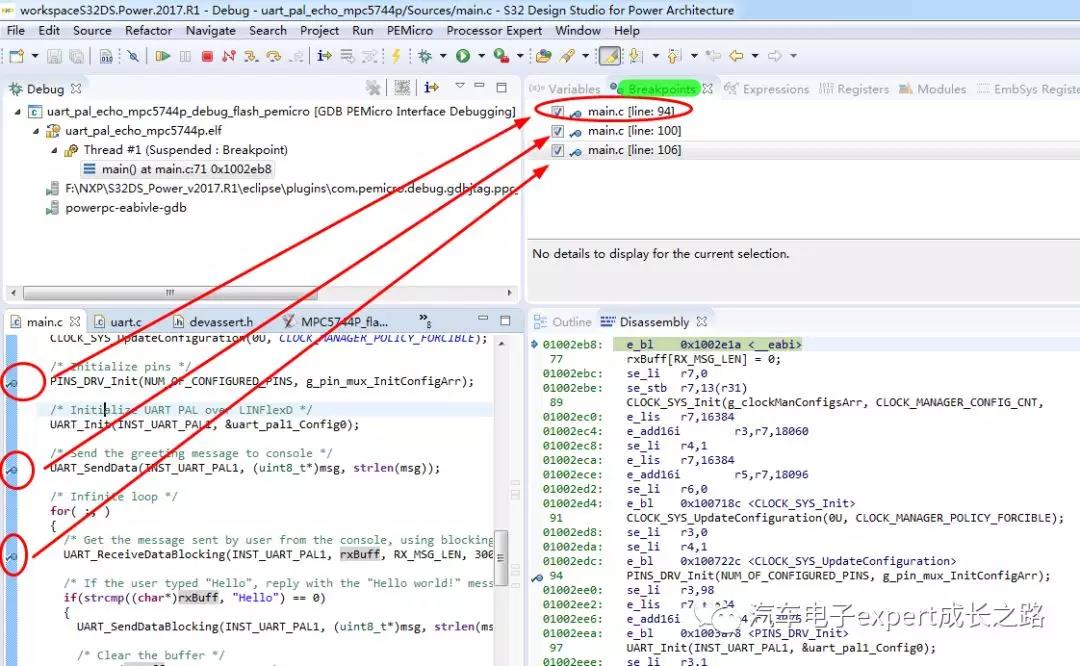Open the Debug launch dropdown arrow

(441, 57)
